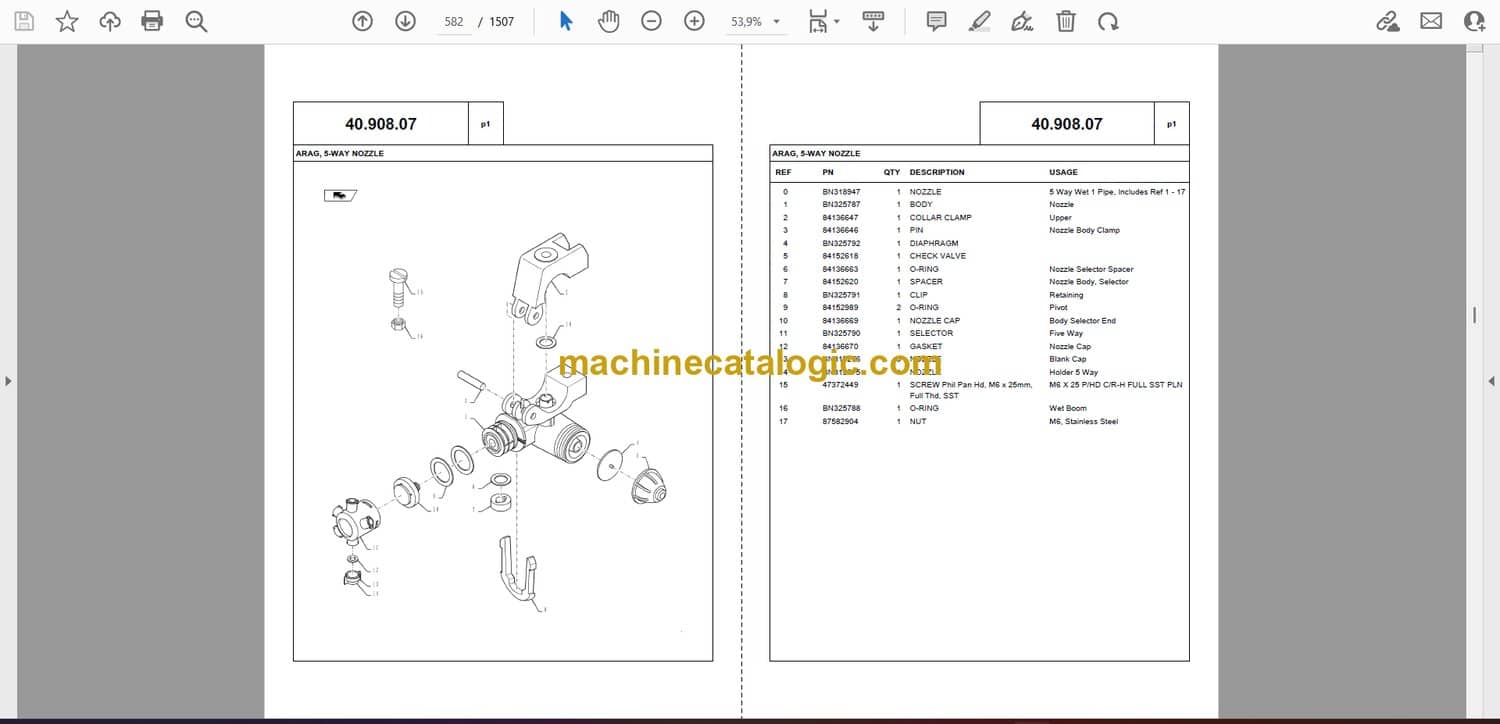Click the 'Nozzle Selector Spacer' usage text
Image resolution: width=1500 pixels, height=724 pixels.
1091,269
